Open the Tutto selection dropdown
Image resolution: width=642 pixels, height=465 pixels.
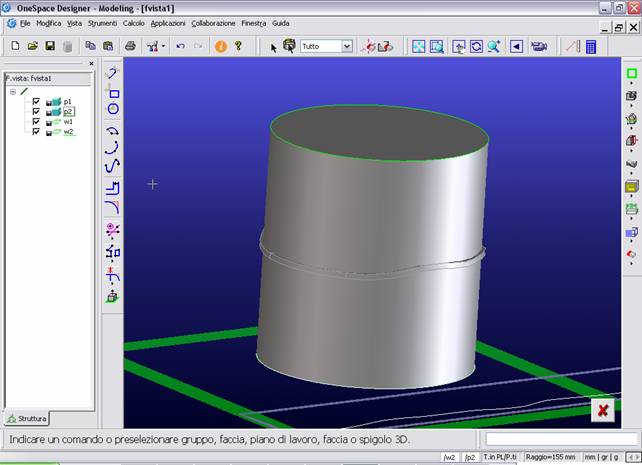(347, 46)
